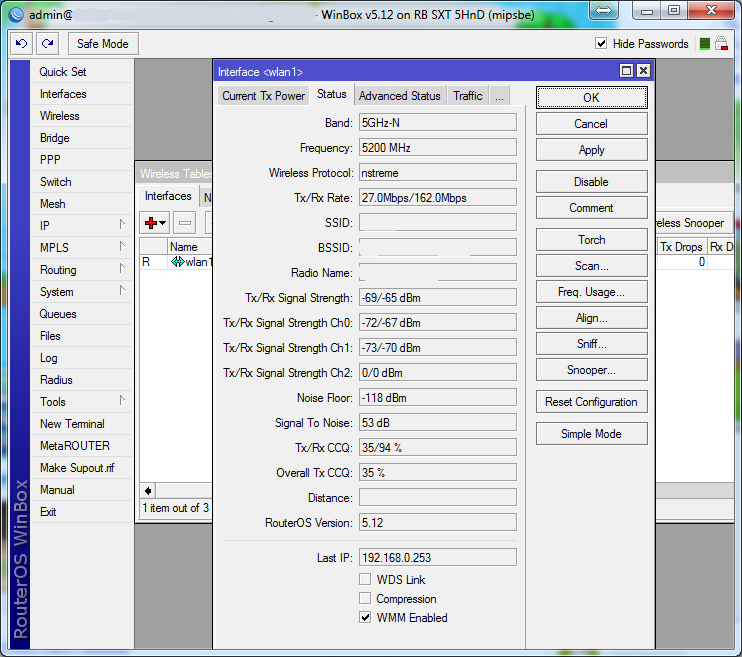Switch to Simple Mode
742x657 pixels.
pos(592,434)
